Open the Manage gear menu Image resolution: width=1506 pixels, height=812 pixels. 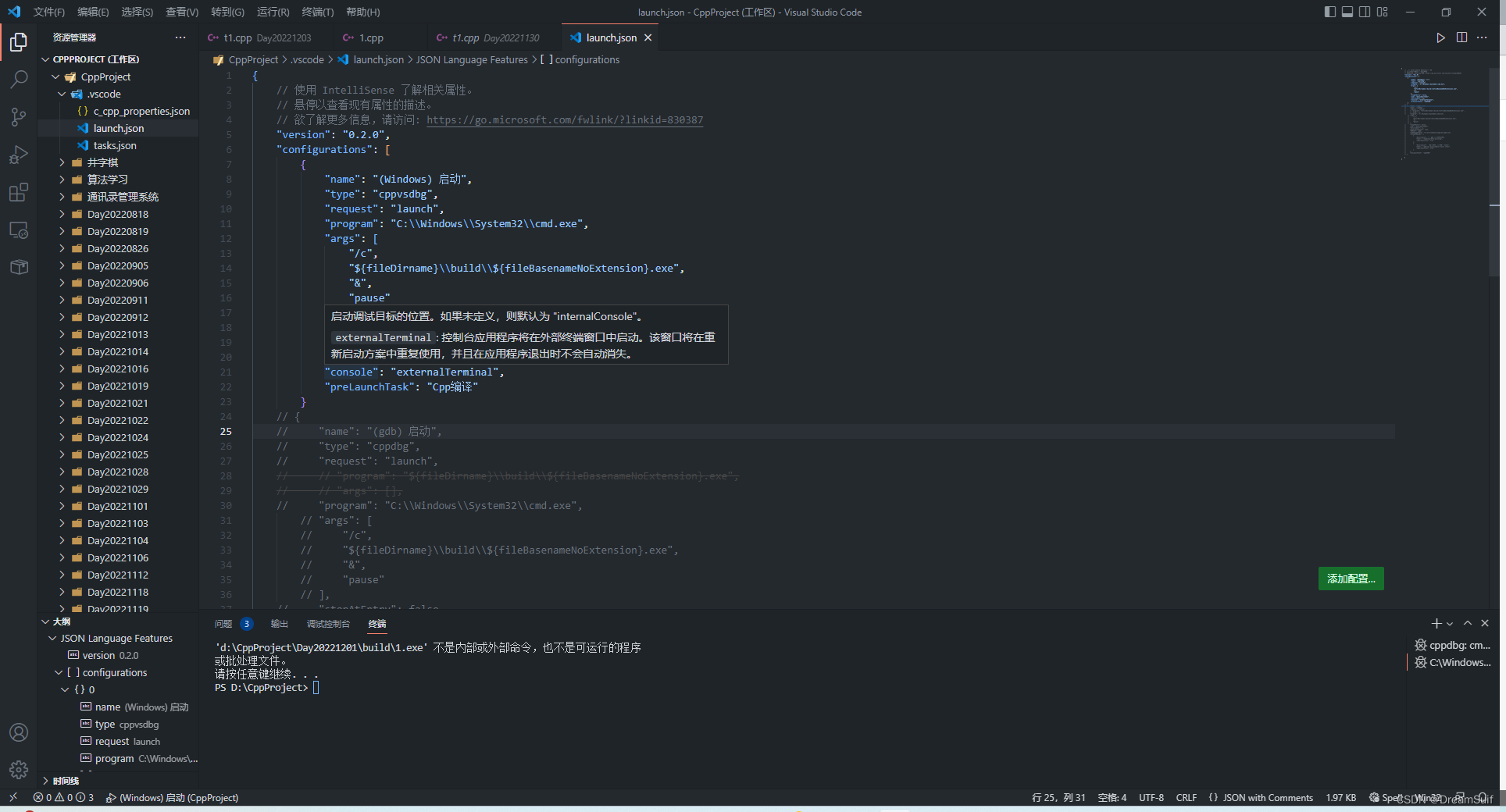(19, 770)
